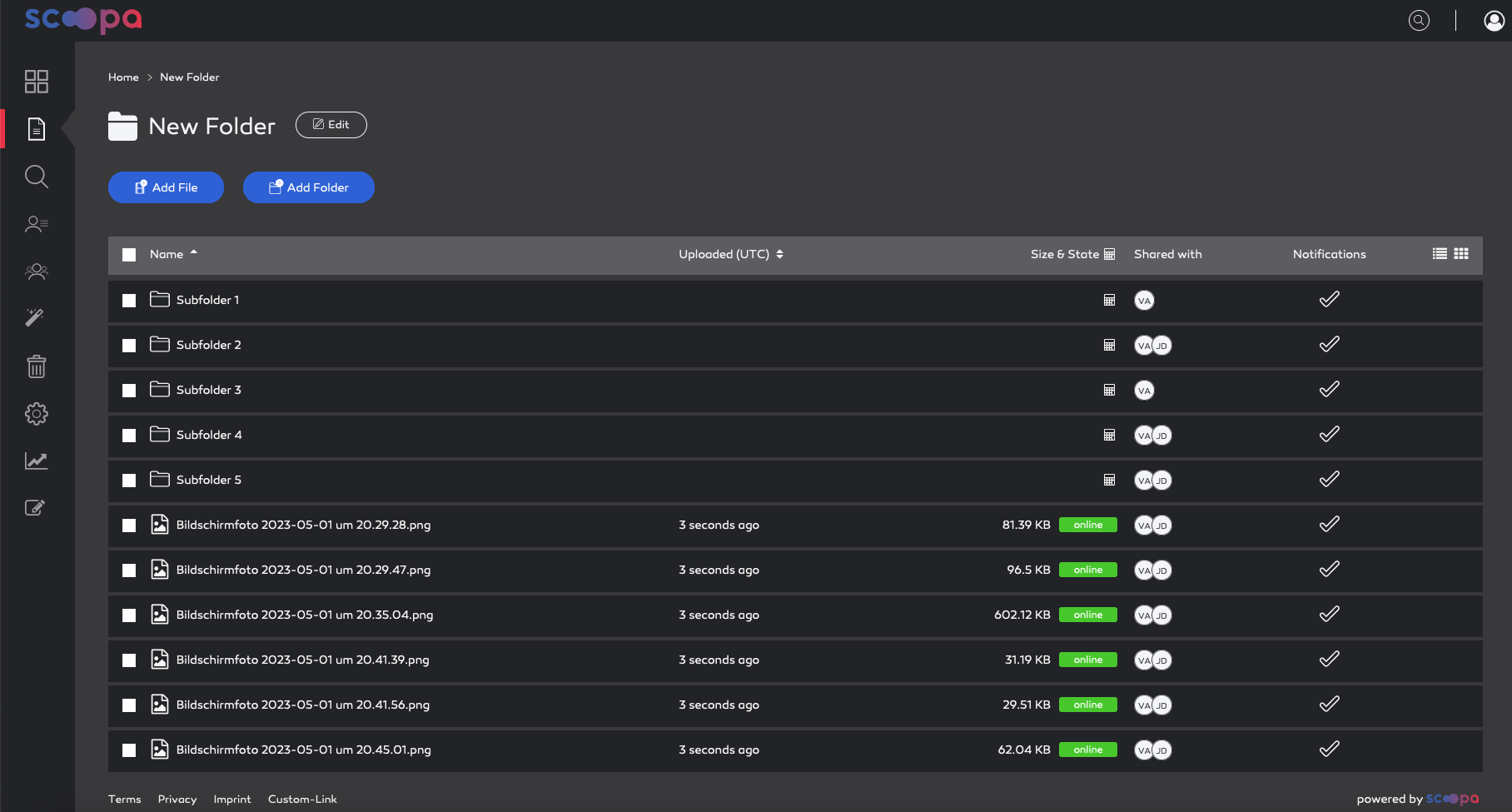This screenshot has width=1512, height=812.
Task: Click the online status badge for 20.41.56.png
Action: pyautogui.click(x=1088, y=705)
